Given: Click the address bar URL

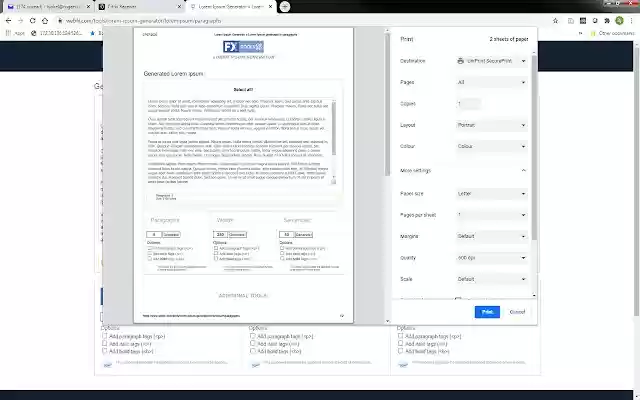Looking at the screenshot, I should (x=144, y=20).
